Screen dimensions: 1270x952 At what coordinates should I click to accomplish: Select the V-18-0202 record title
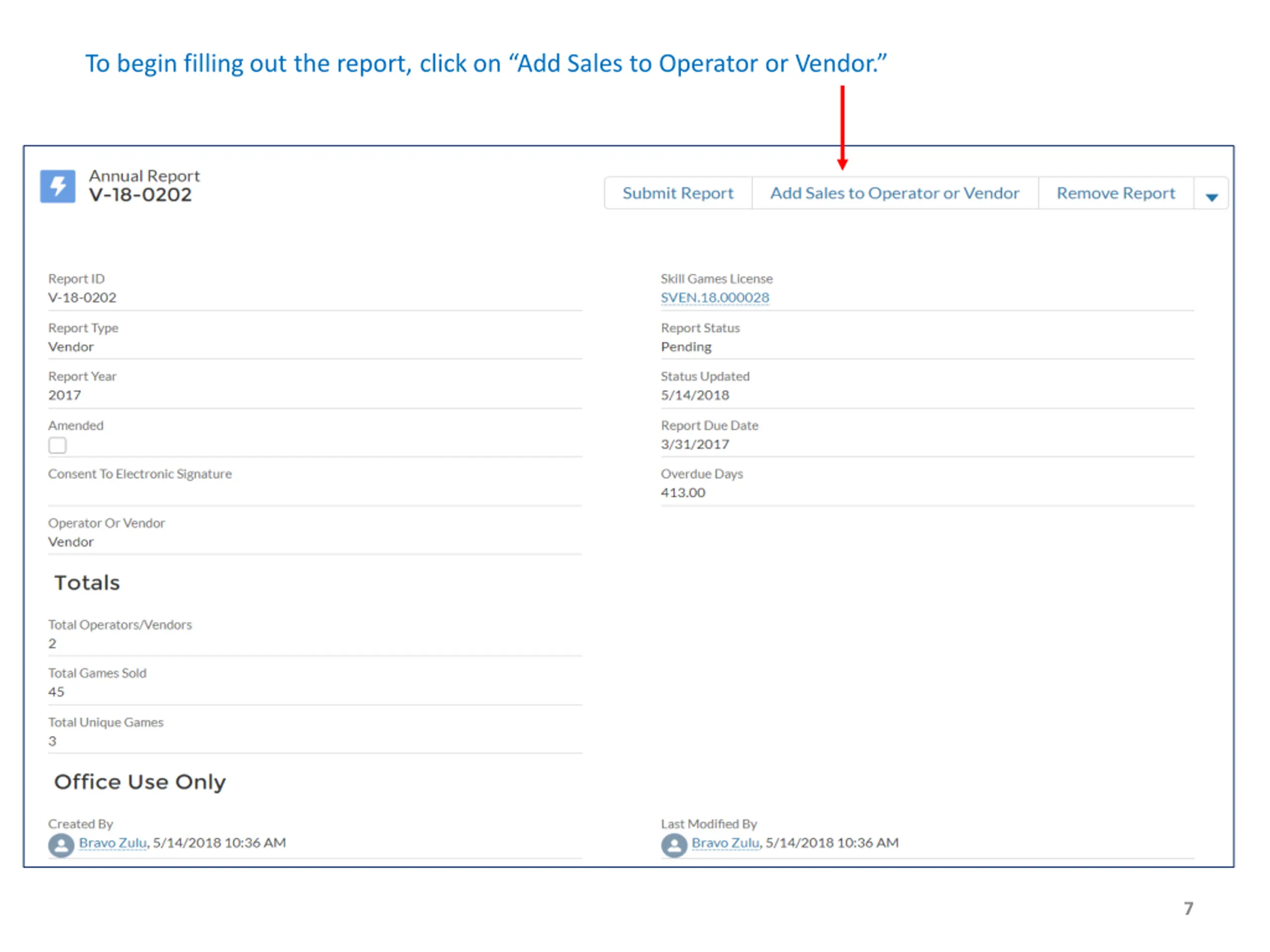click(x=140, y=194)
